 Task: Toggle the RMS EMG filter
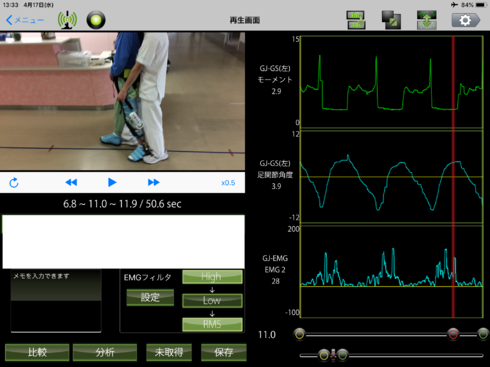pos(212,324)
